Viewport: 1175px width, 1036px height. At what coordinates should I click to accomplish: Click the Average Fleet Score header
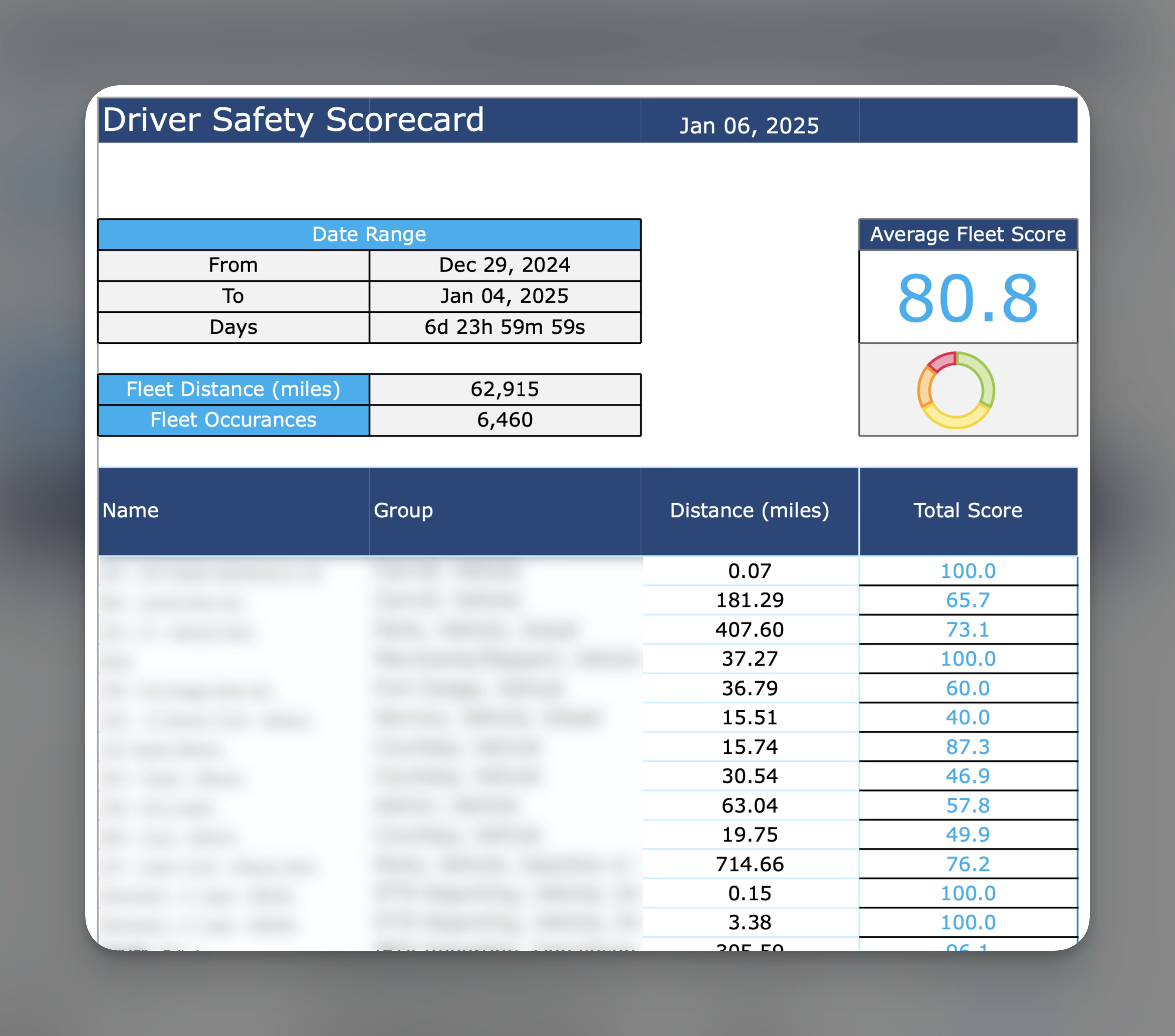[x=968, y=234]
